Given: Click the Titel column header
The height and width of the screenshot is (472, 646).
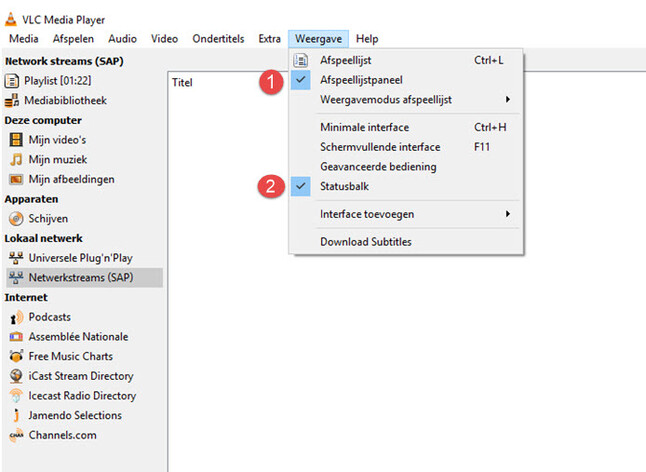Looking at the screenshot, I should 182,83.
